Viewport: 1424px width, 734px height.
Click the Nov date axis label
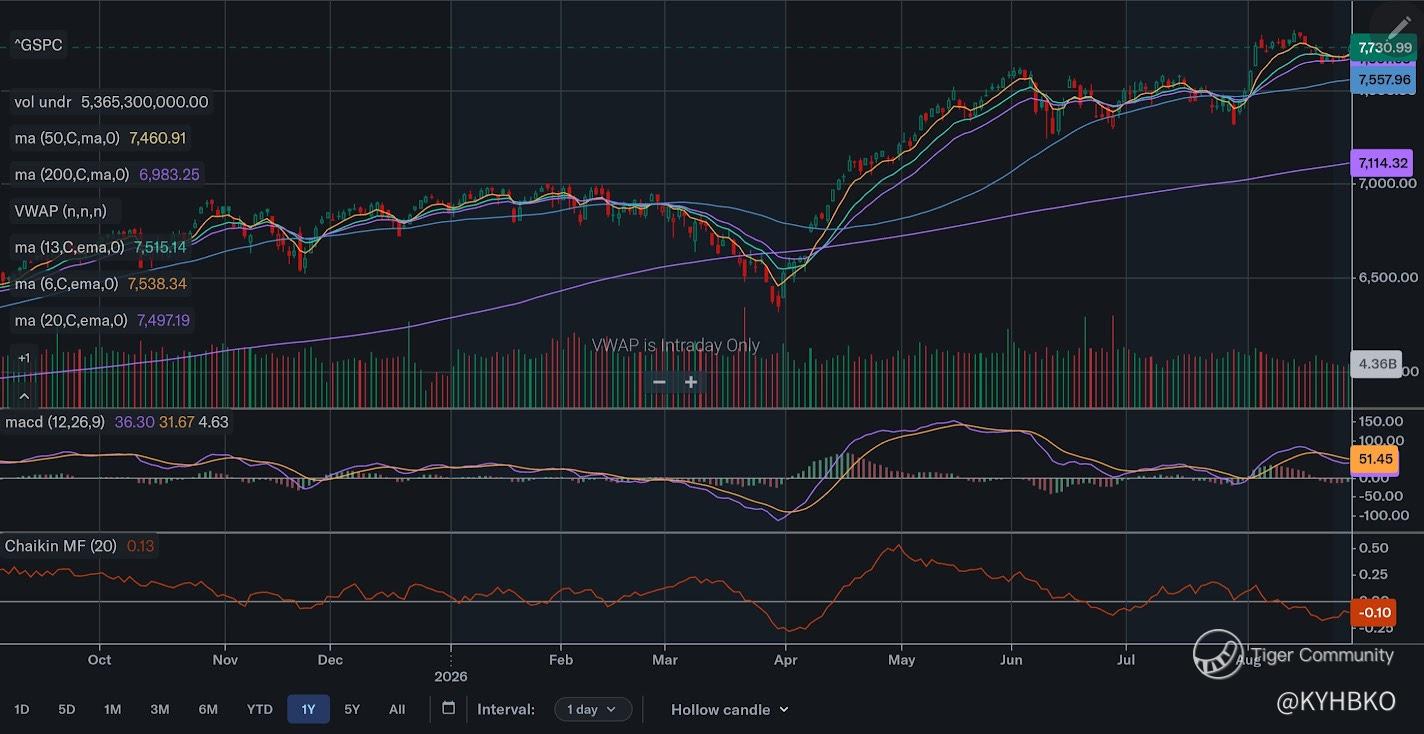(225, 660)
